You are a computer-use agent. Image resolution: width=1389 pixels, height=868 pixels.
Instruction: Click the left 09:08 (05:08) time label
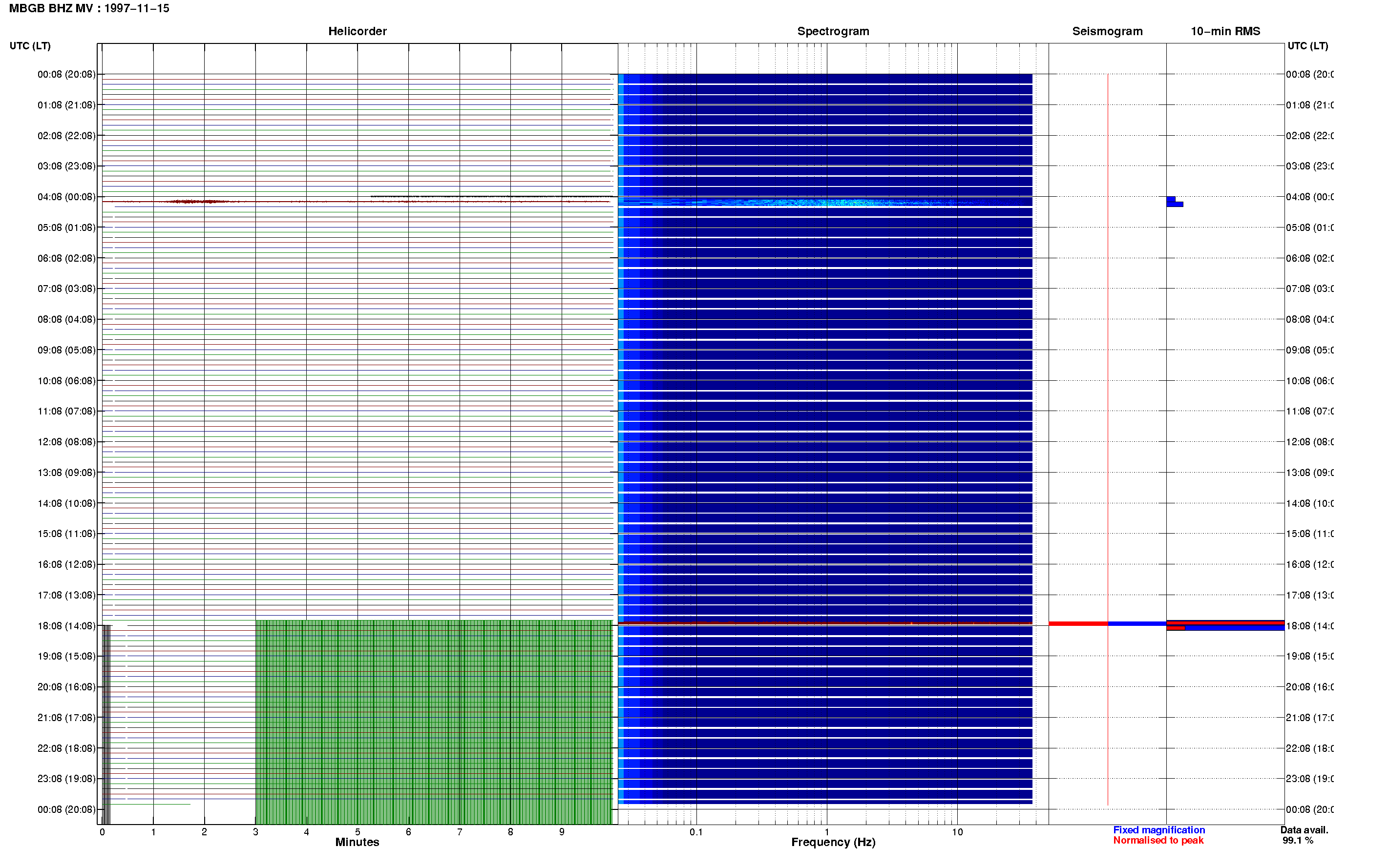click(66, 350)
